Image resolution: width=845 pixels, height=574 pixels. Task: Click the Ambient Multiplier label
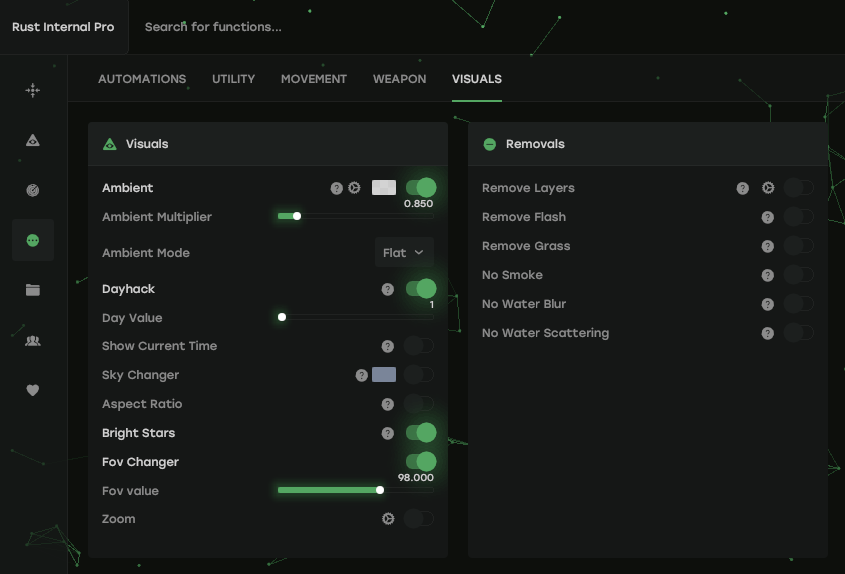click(x=157, y=217)
